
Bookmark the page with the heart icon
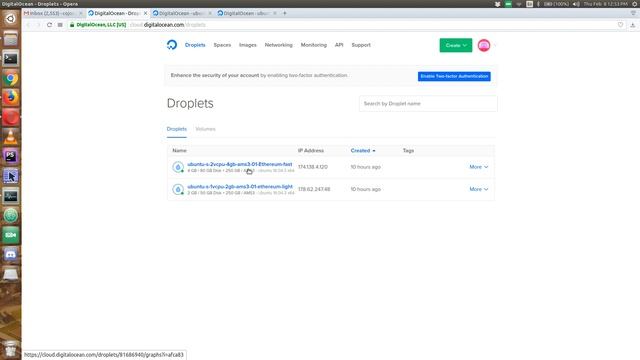[x=620, y=25]
